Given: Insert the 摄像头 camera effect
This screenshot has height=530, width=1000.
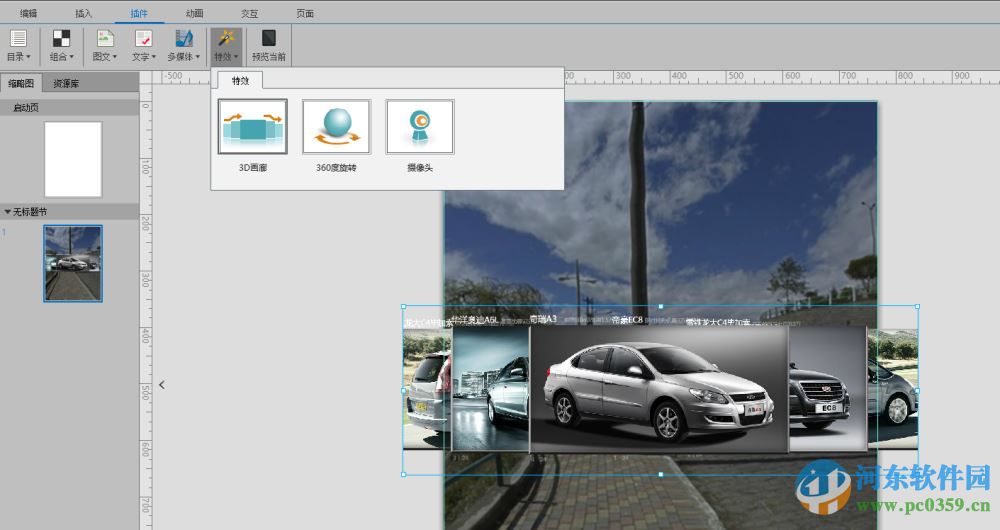Looking at the screenshot, I should point(420,126).
